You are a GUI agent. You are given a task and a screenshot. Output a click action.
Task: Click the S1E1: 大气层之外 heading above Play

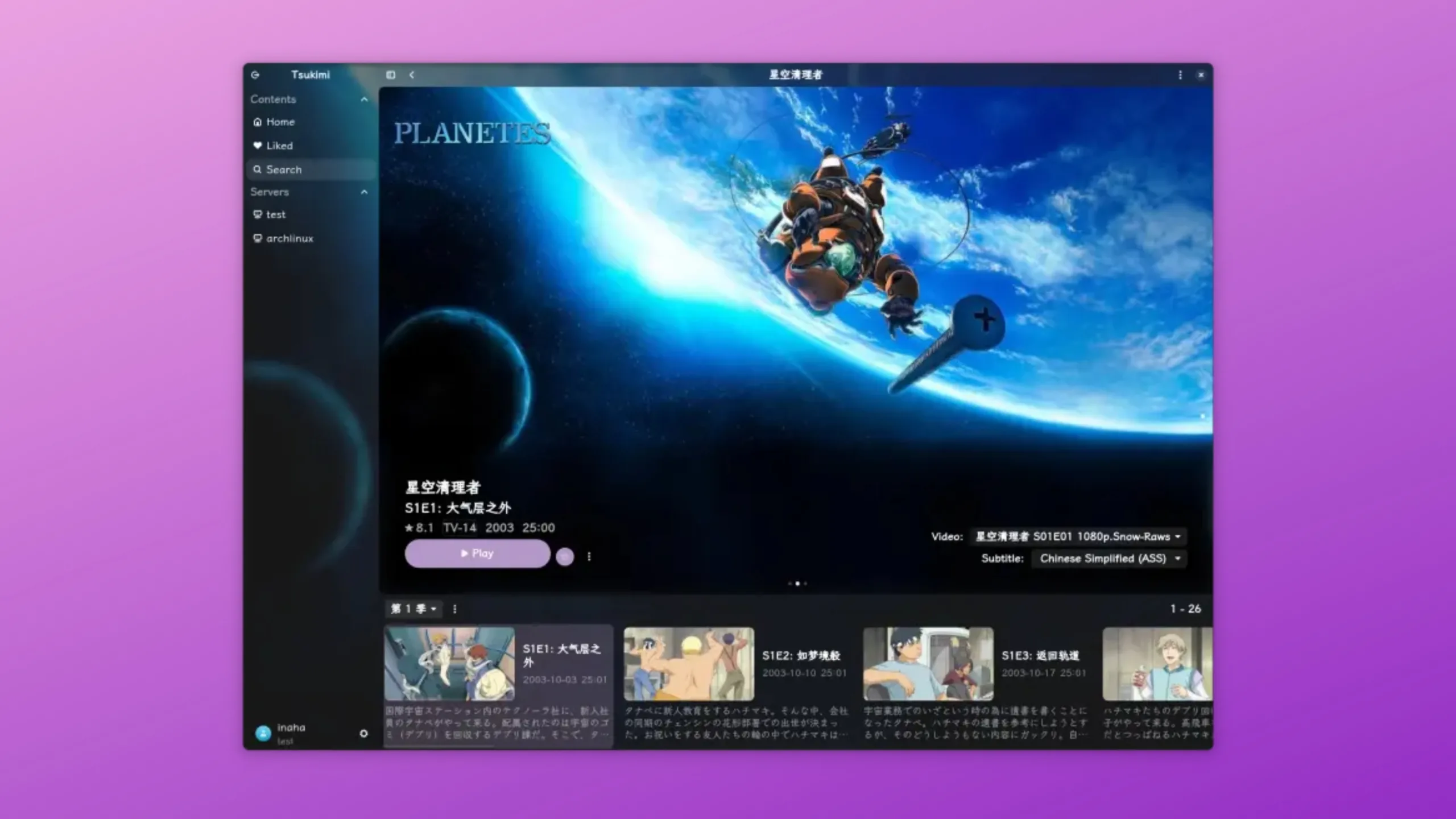(458, 507)
